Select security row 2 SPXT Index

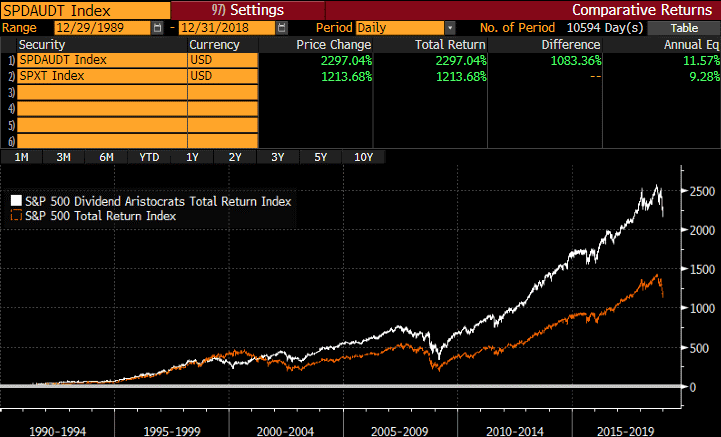click(102, 76)
